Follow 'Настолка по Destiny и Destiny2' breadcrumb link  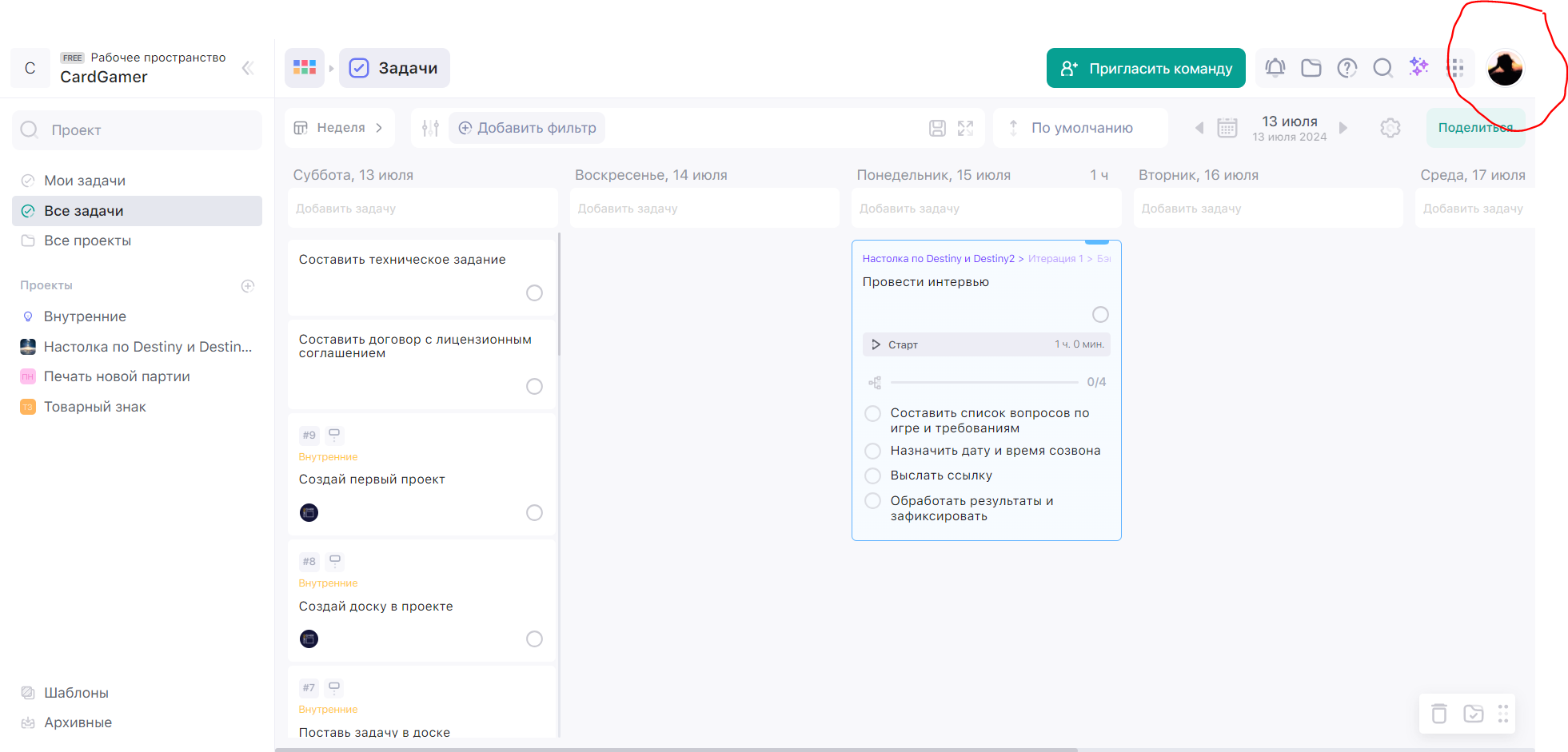coord(938,258)
